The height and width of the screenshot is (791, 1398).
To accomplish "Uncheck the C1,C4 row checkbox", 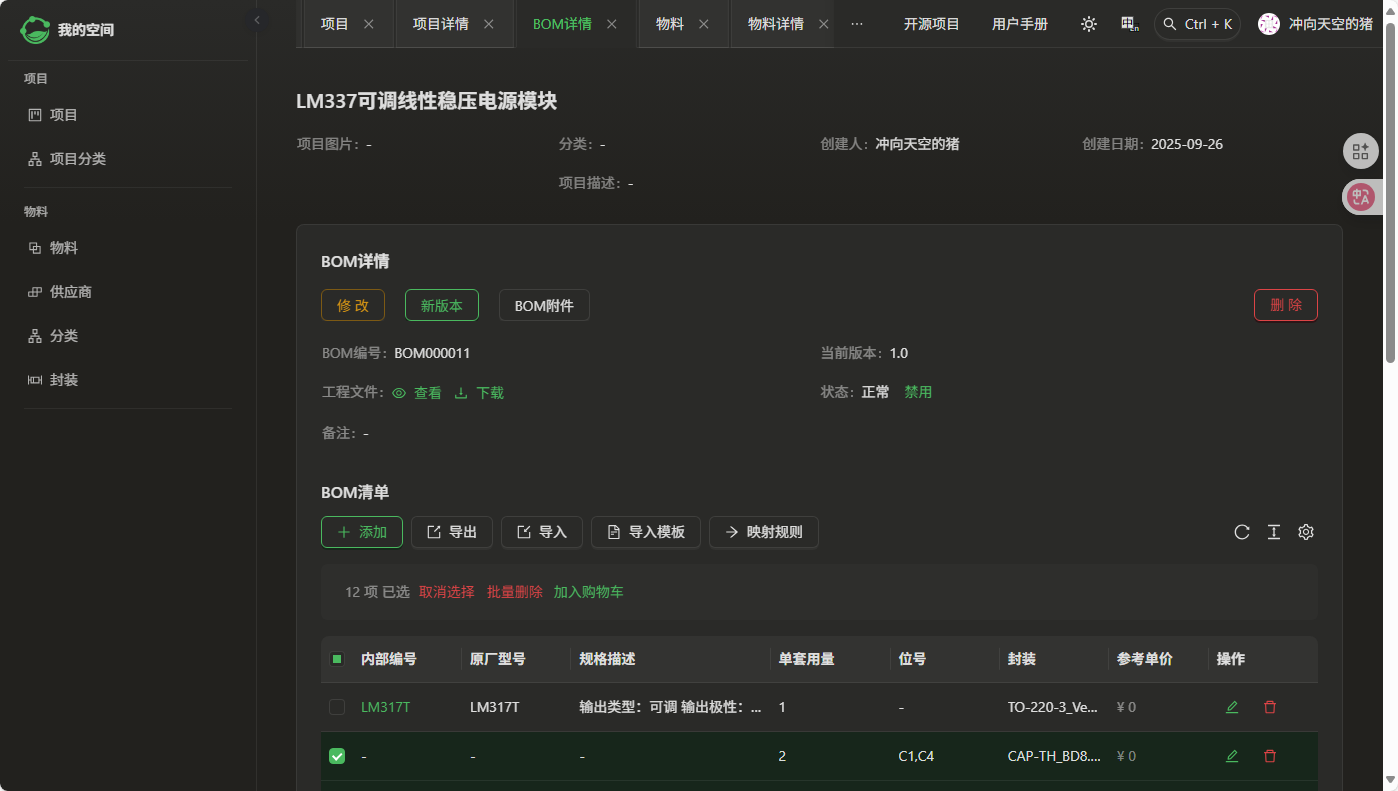I will pyautogui.click(x=337, y=756).
